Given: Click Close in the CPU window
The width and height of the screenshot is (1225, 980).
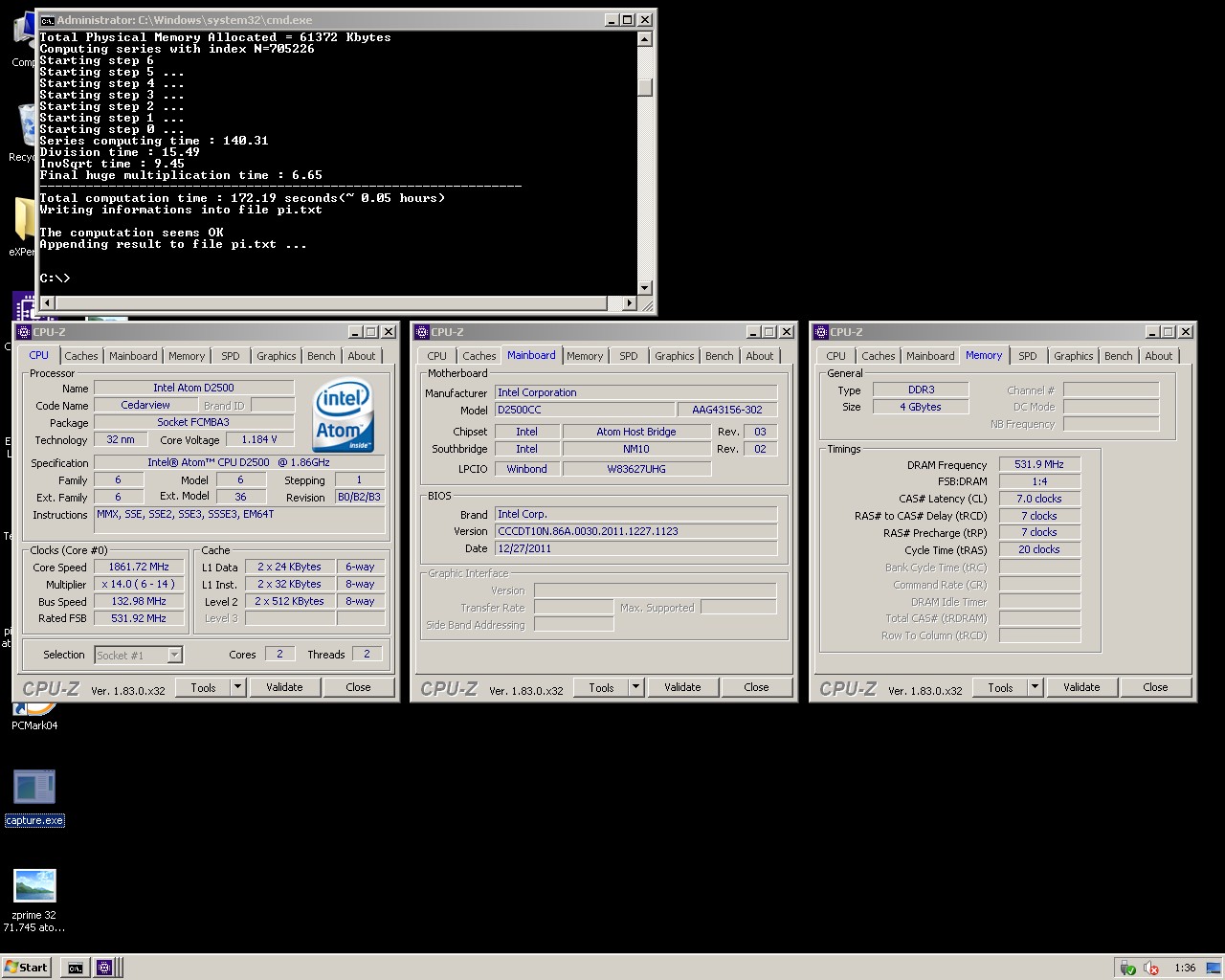Looking at the screenshot, I should [x=358, y=687].
